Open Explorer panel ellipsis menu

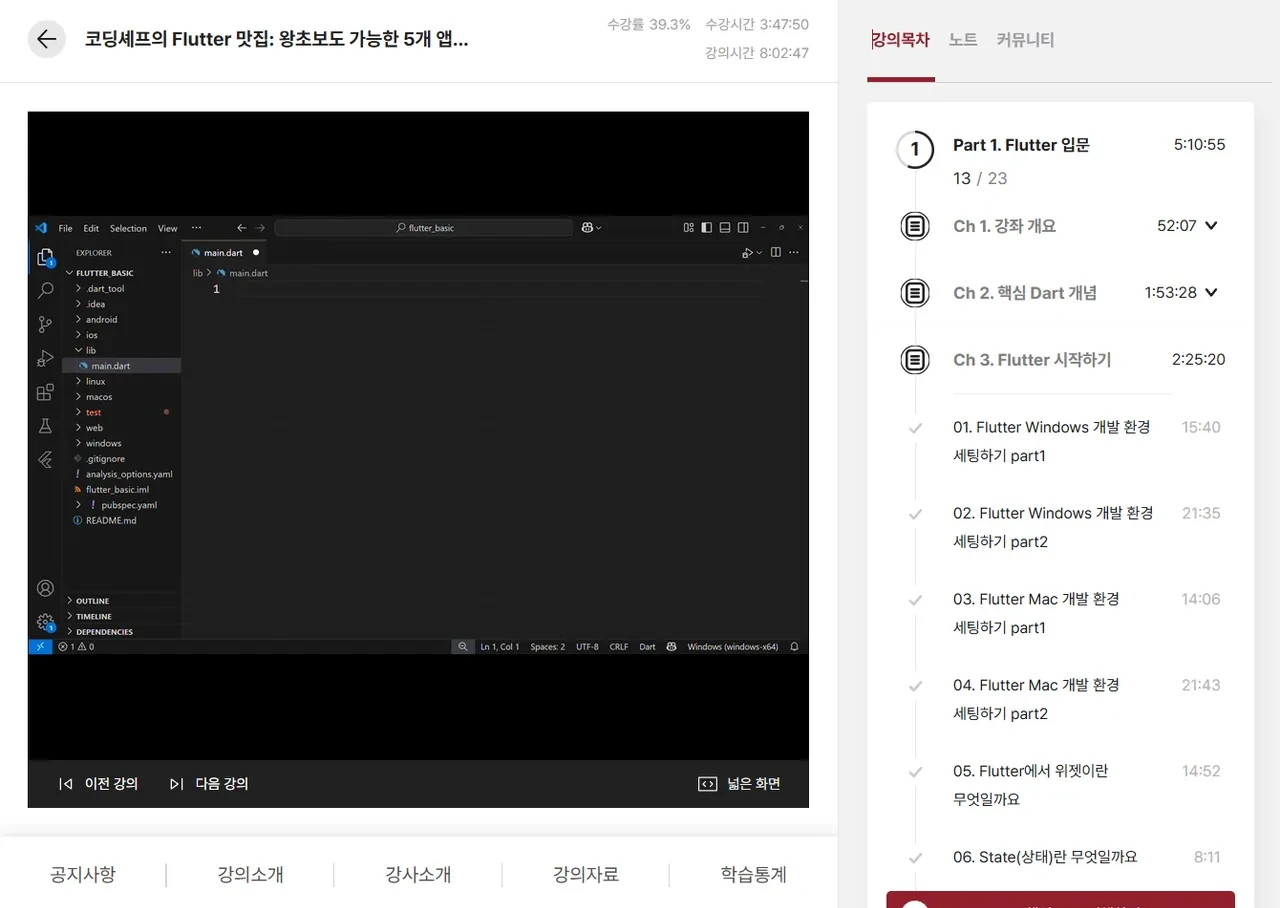(x=166, y=253)
